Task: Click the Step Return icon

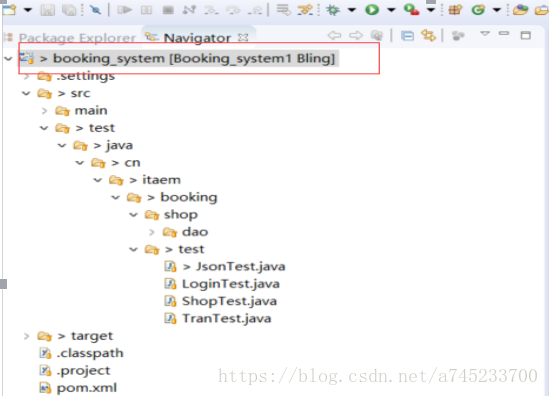Action: pos(255,10)
